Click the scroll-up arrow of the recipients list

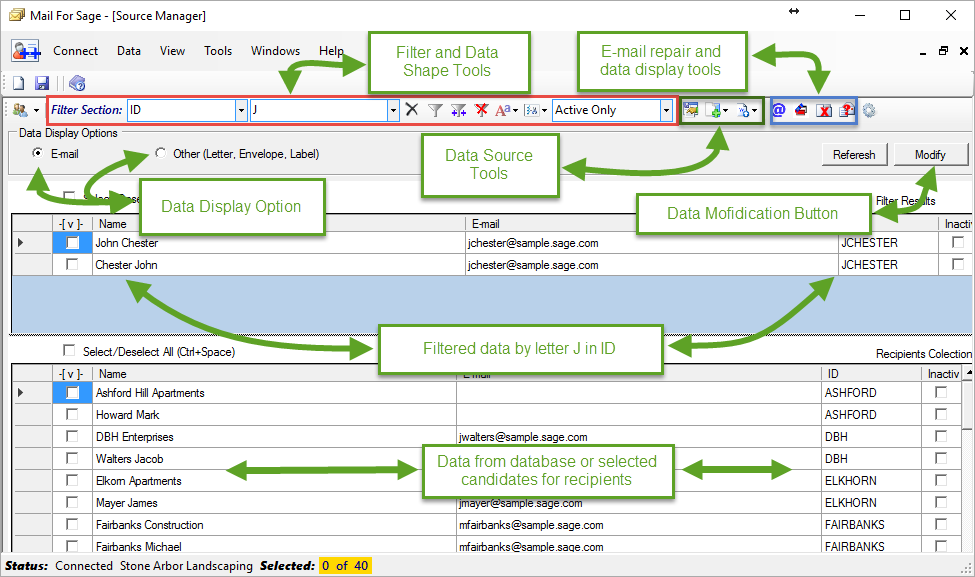969,372
